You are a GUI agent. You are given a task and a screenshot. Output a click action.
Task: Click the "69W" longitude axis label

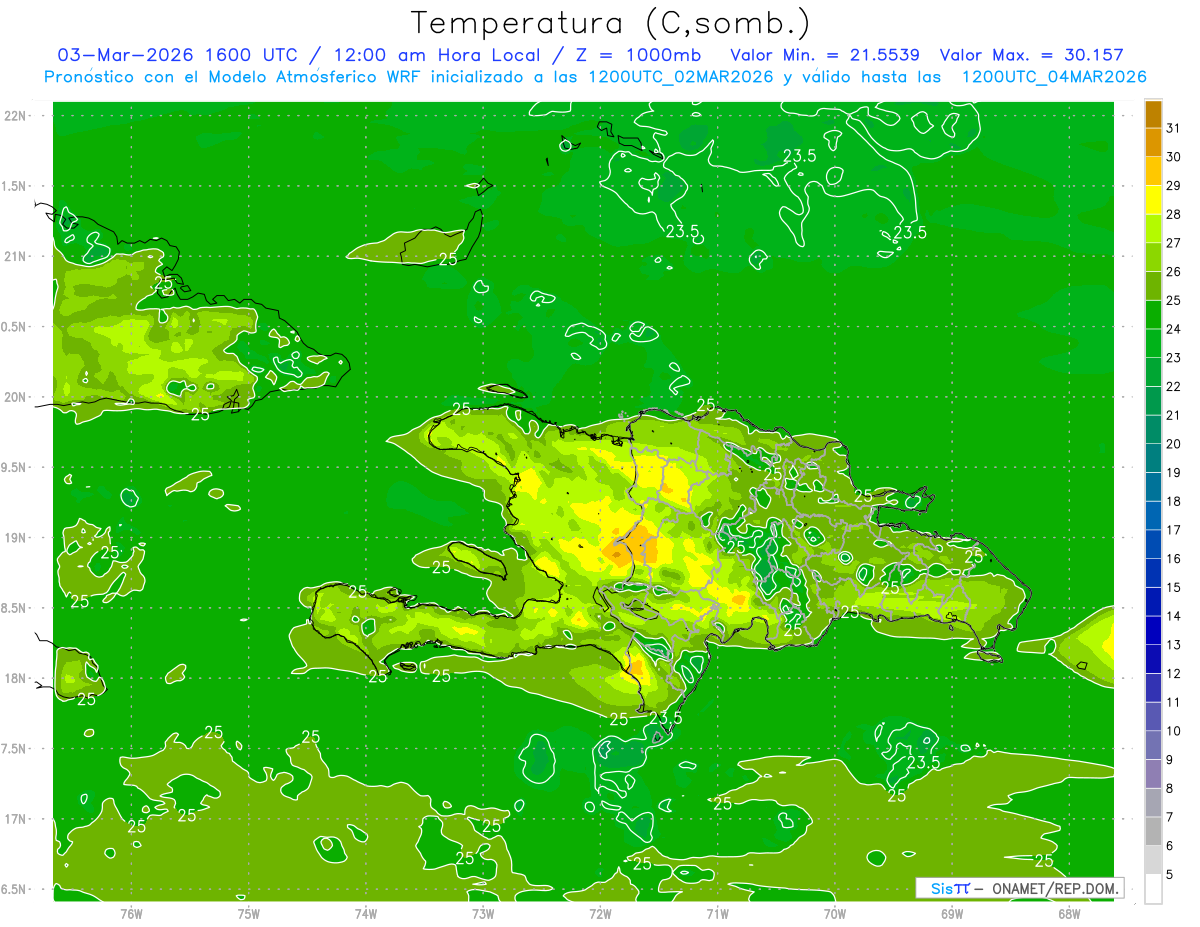(x=952, y=913)
